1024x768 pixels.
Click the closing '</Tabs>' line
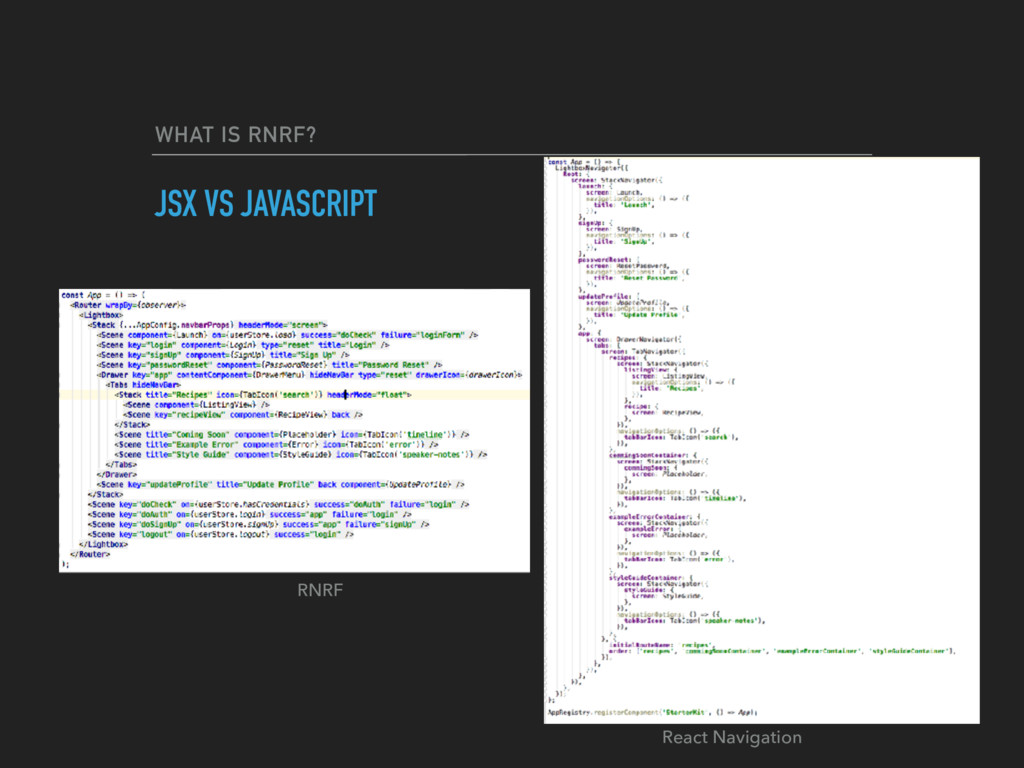coord(121,464)
